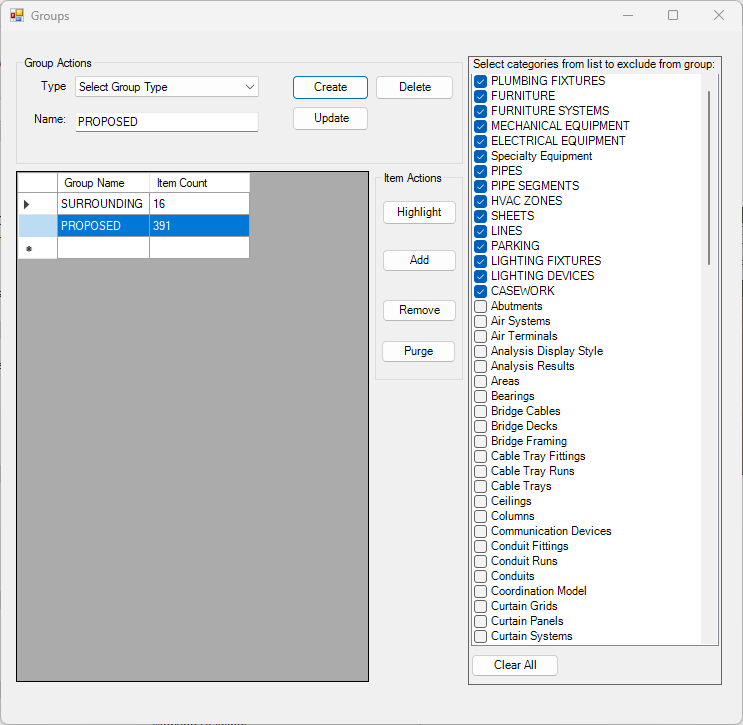Click the Remove item button
Image resolution: width=743 pixels, height=725 pixels.
coord(419,310)
